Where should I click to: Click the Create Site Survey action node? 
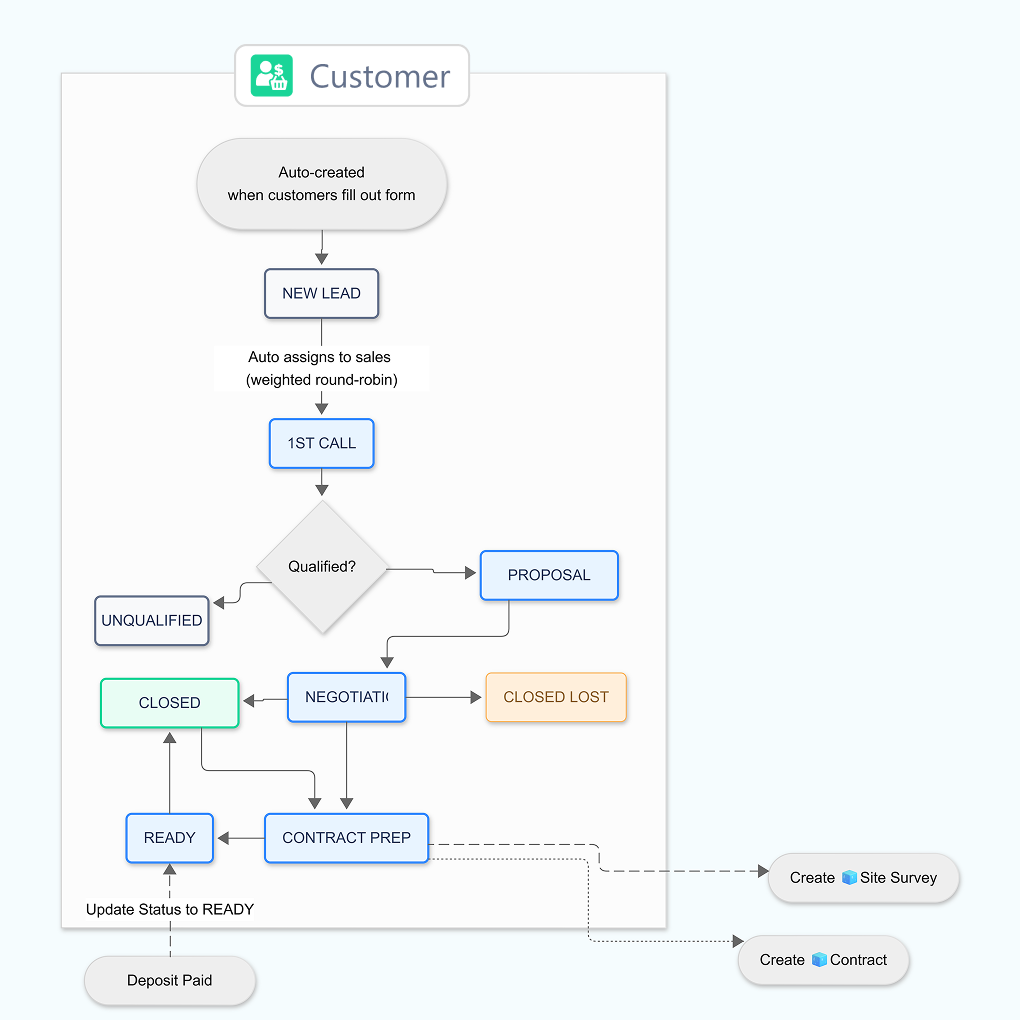coord(863,878)
